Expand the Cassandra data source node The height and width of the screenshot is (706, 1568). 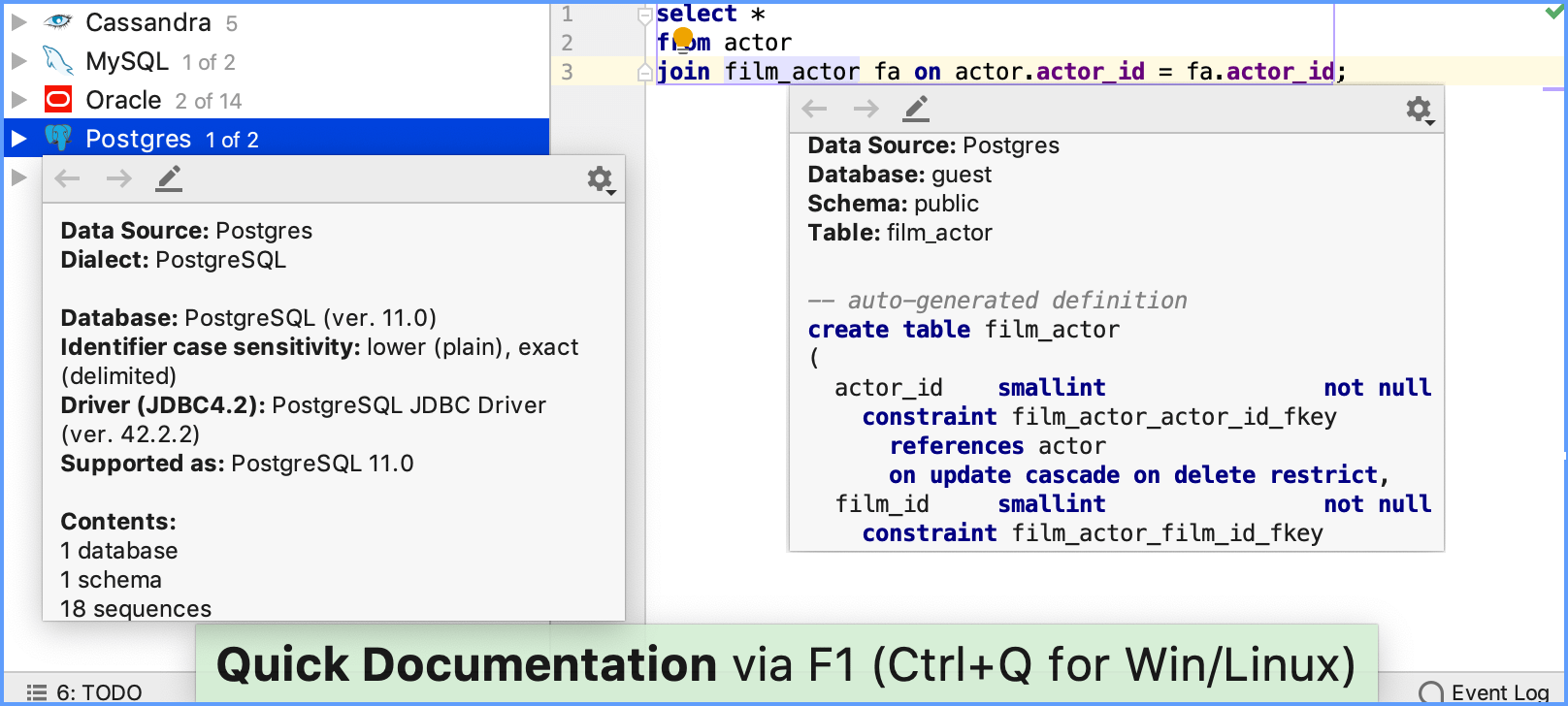click(18, 22)
